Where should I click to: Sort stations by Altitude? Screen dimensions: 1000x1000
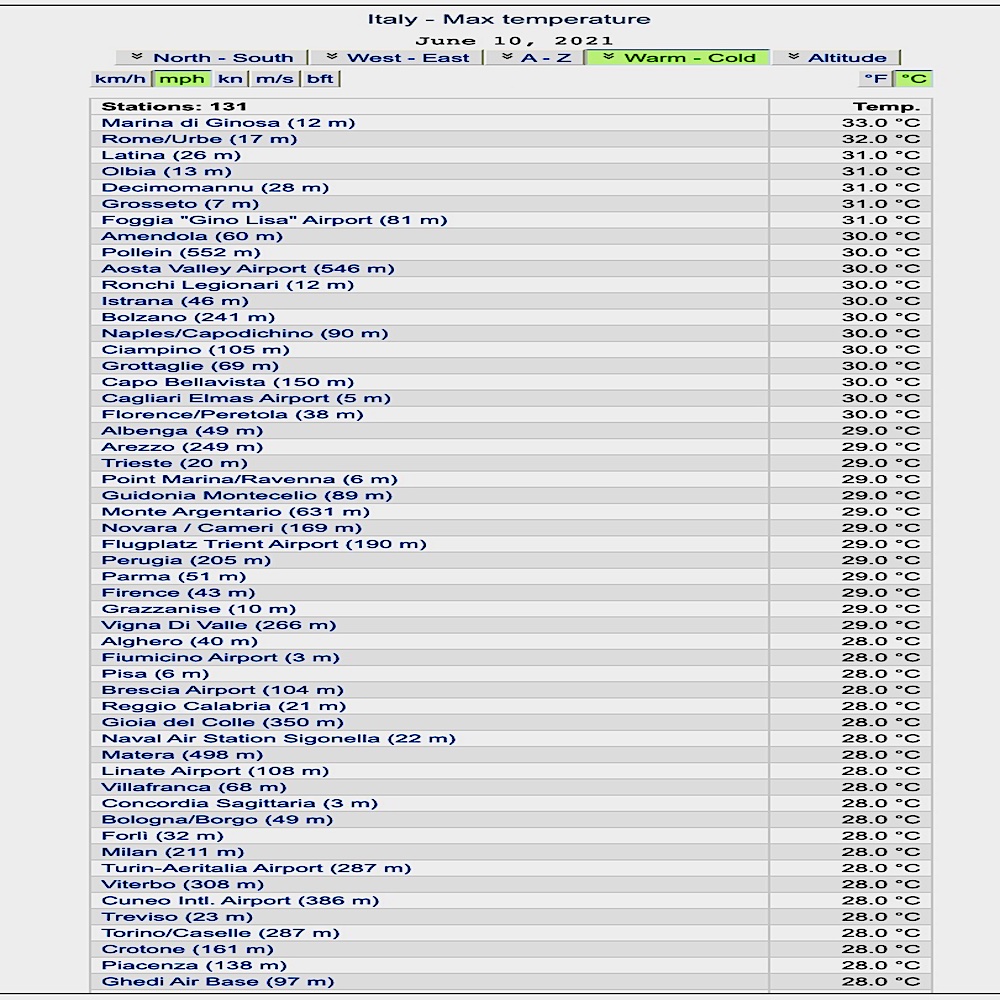click(836, 58)
